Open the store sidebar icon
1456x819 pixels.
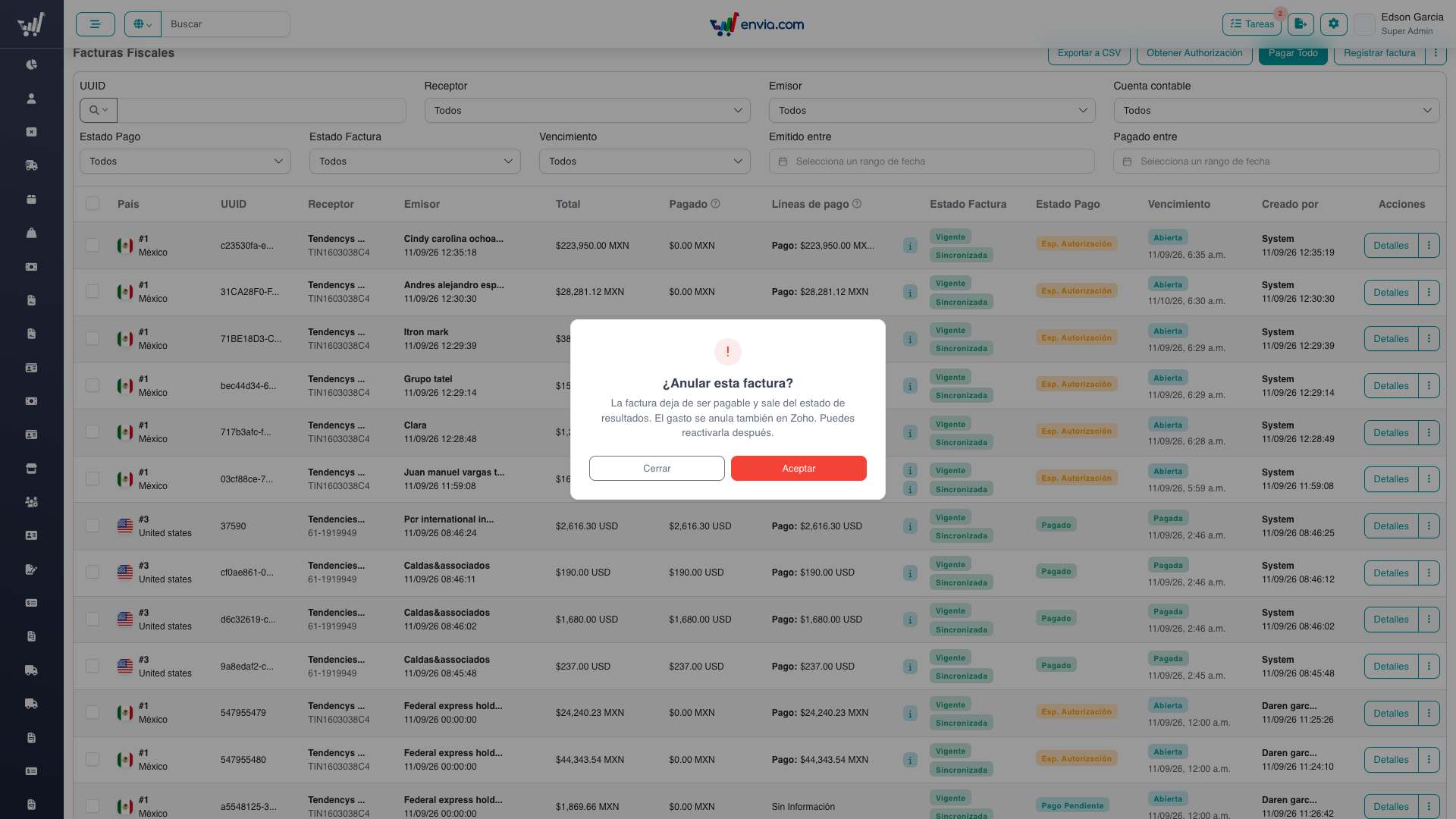[x=31, y=469]
